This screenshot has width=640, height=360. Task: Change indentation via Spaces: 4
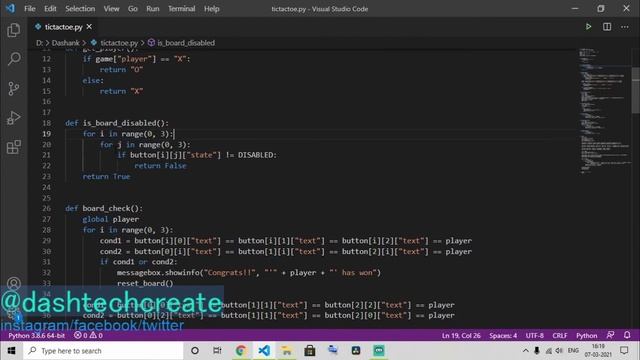pyautogui.click(x=503, y=336)
